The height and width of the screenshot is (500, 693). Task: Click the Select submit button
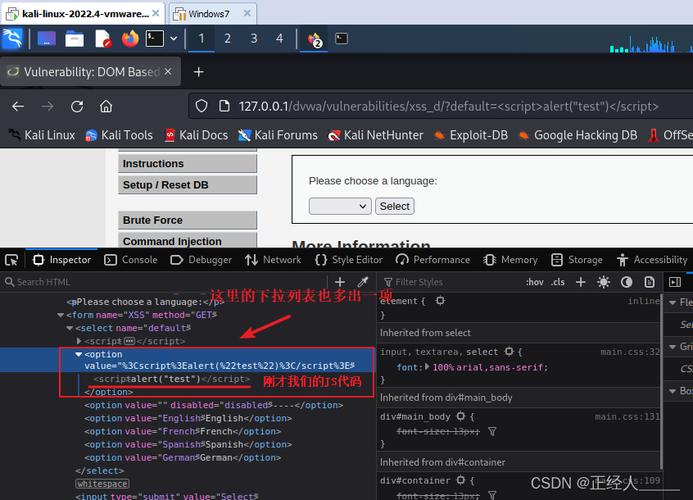(395, 206)
